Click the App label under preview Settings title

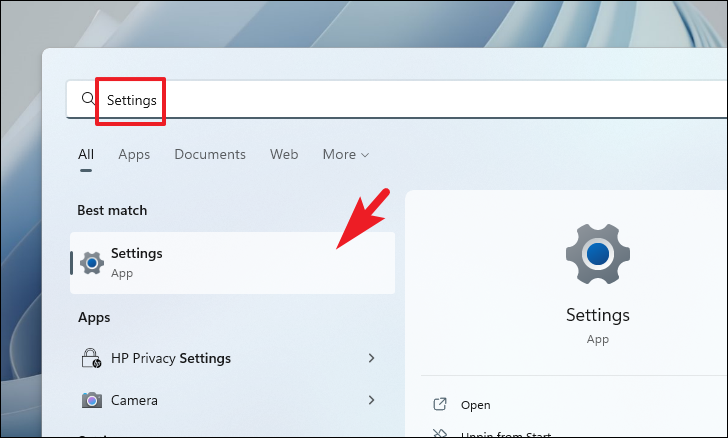(x=598, y=339)
